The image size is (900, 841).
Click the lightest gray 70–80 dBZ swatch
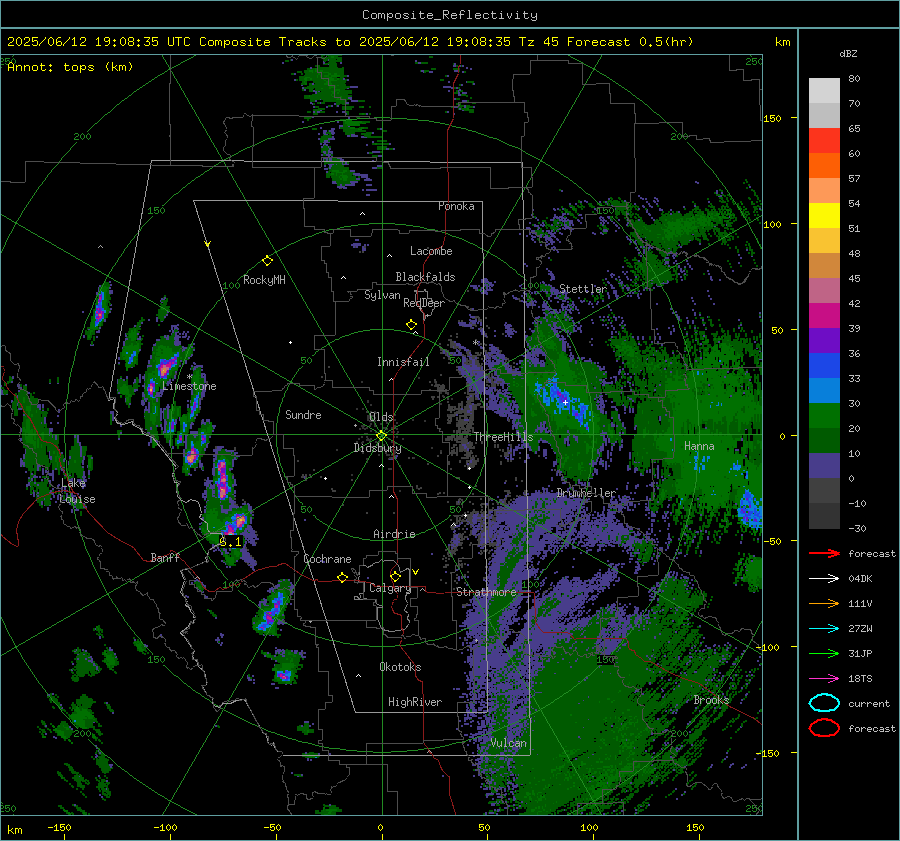click(824, 91)
